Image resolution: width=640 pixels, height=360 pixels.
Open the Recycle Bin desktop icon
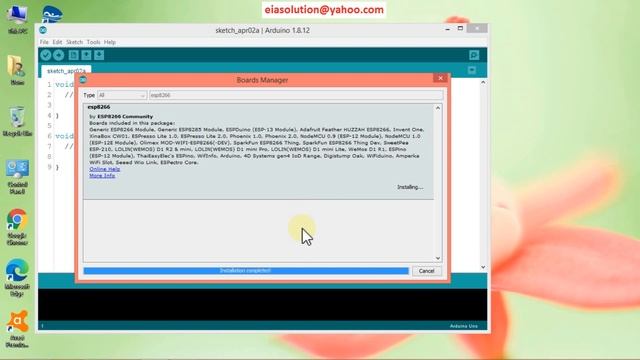tap(17, 122)
